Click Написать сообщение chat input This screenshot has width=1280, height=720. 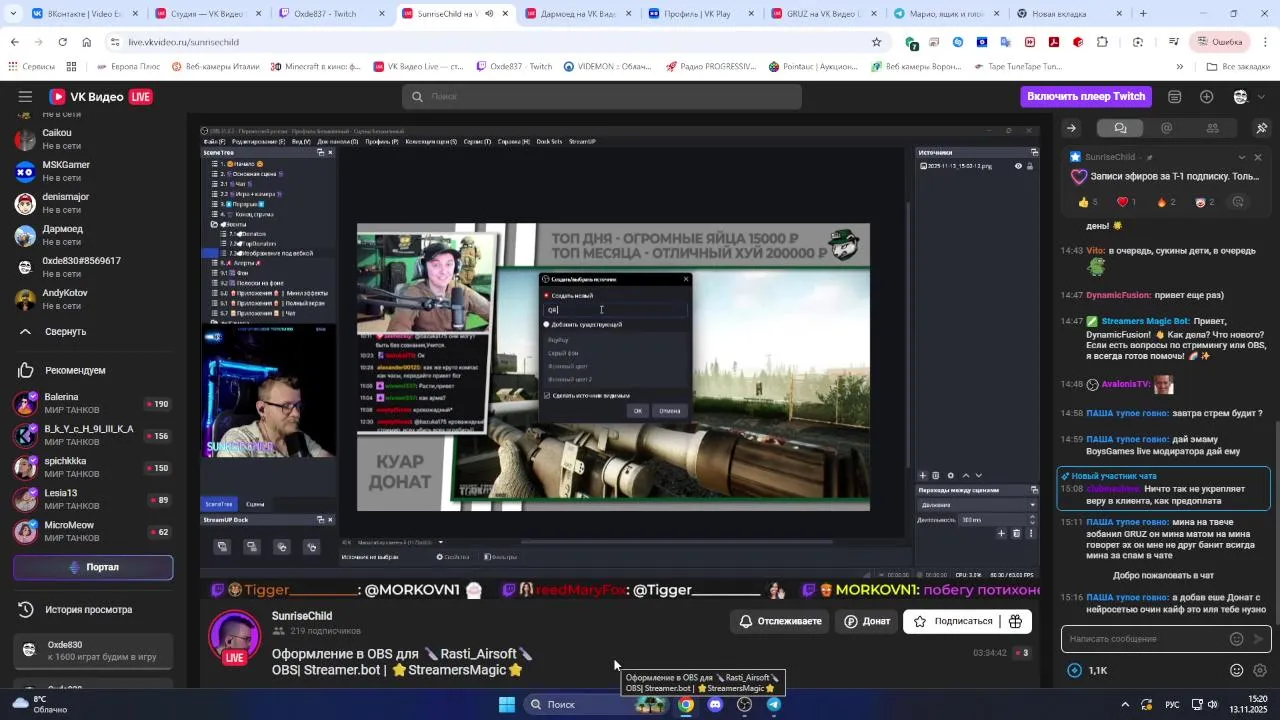coord(1146,639)
